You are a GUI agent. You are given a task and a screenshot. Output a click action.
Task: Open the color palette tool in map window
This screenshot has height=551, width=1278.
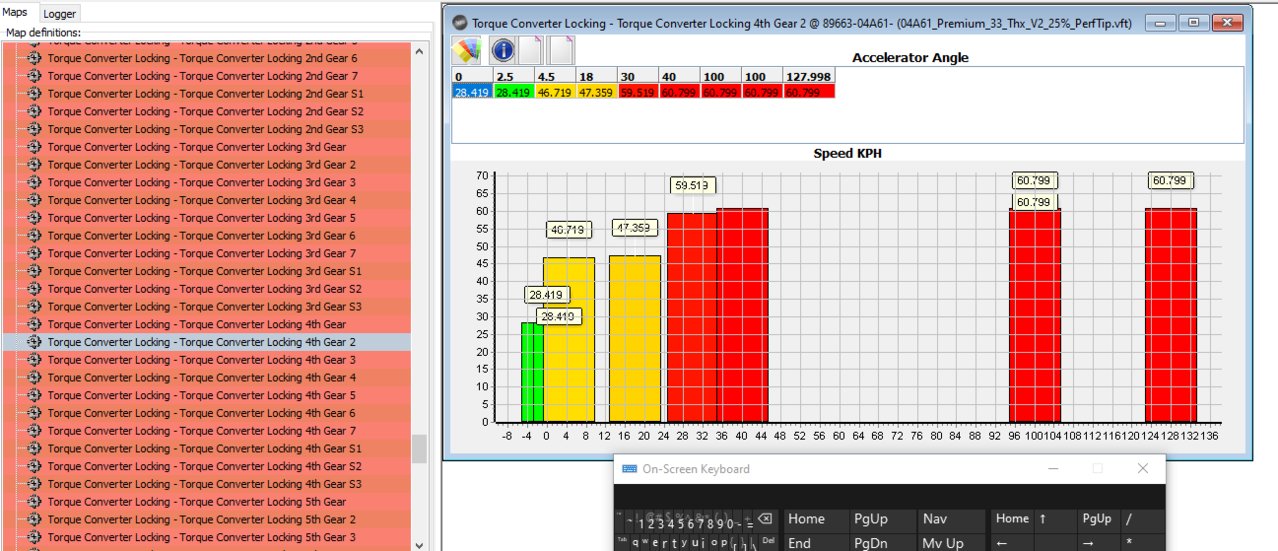click(x=466, y=49)
